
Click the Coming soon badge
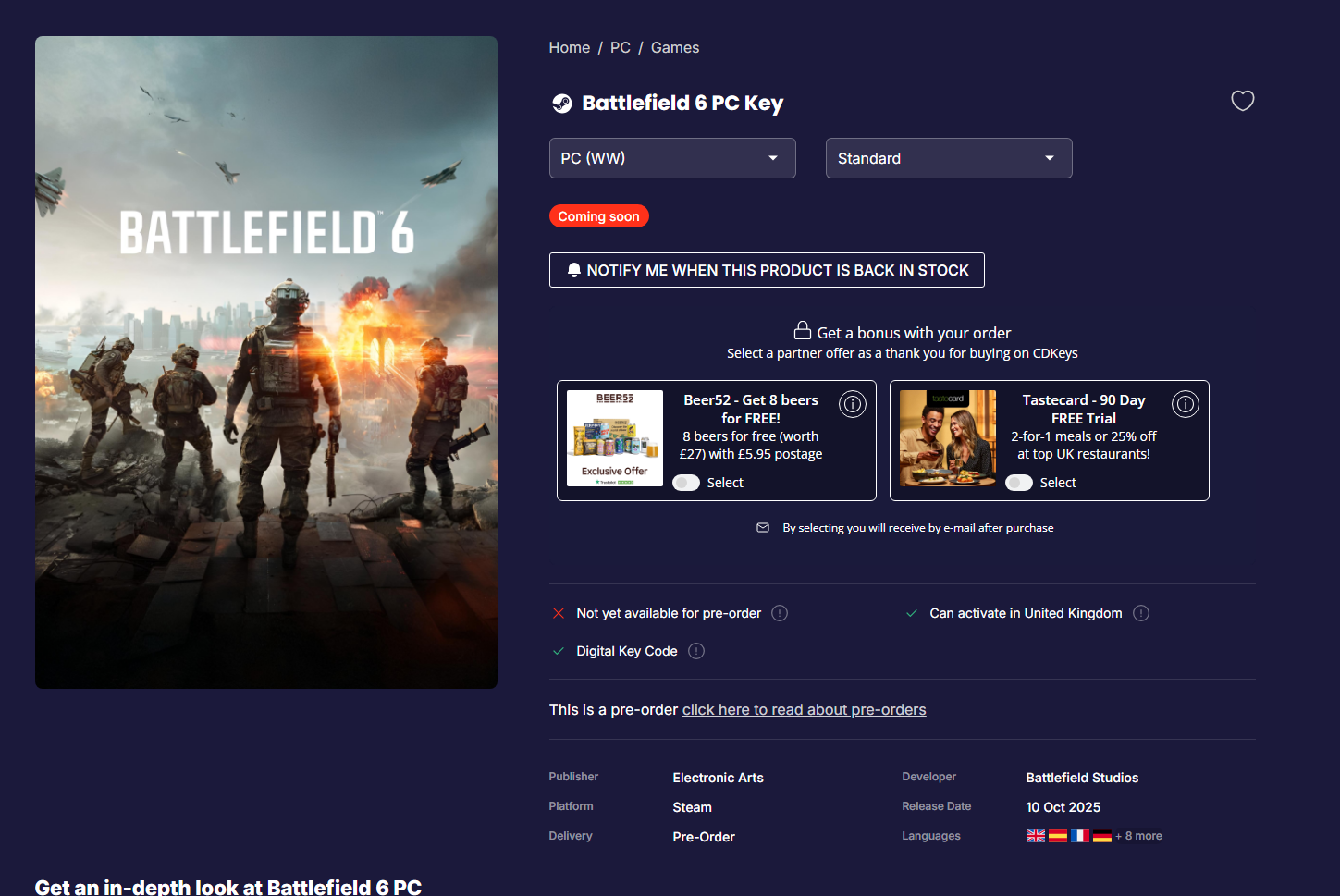[x=599, y=216]
